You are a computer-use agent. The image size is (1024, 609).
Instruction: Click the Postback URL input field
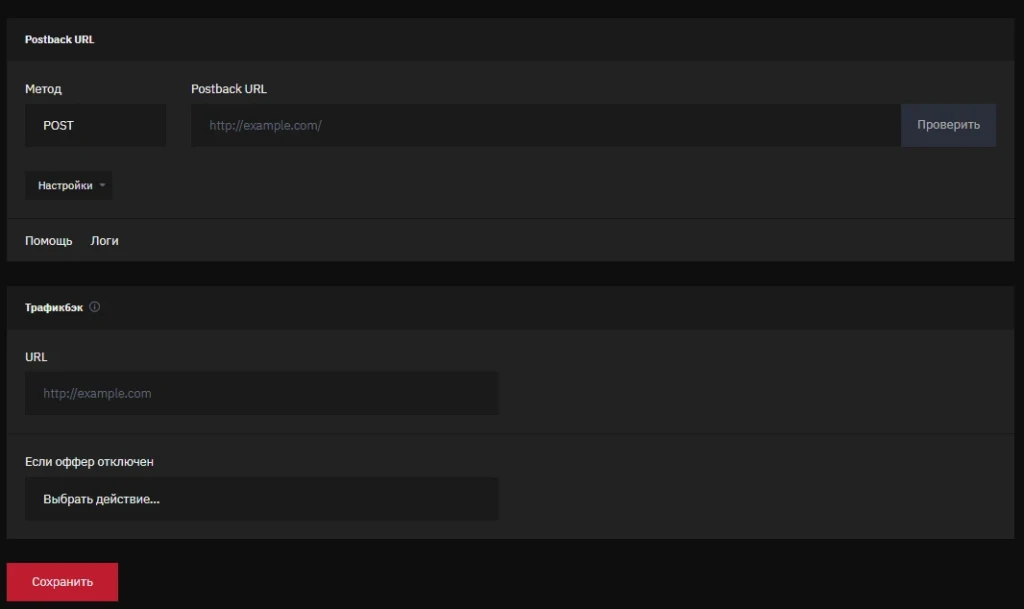pyautogui.click(x=546, y=125)
